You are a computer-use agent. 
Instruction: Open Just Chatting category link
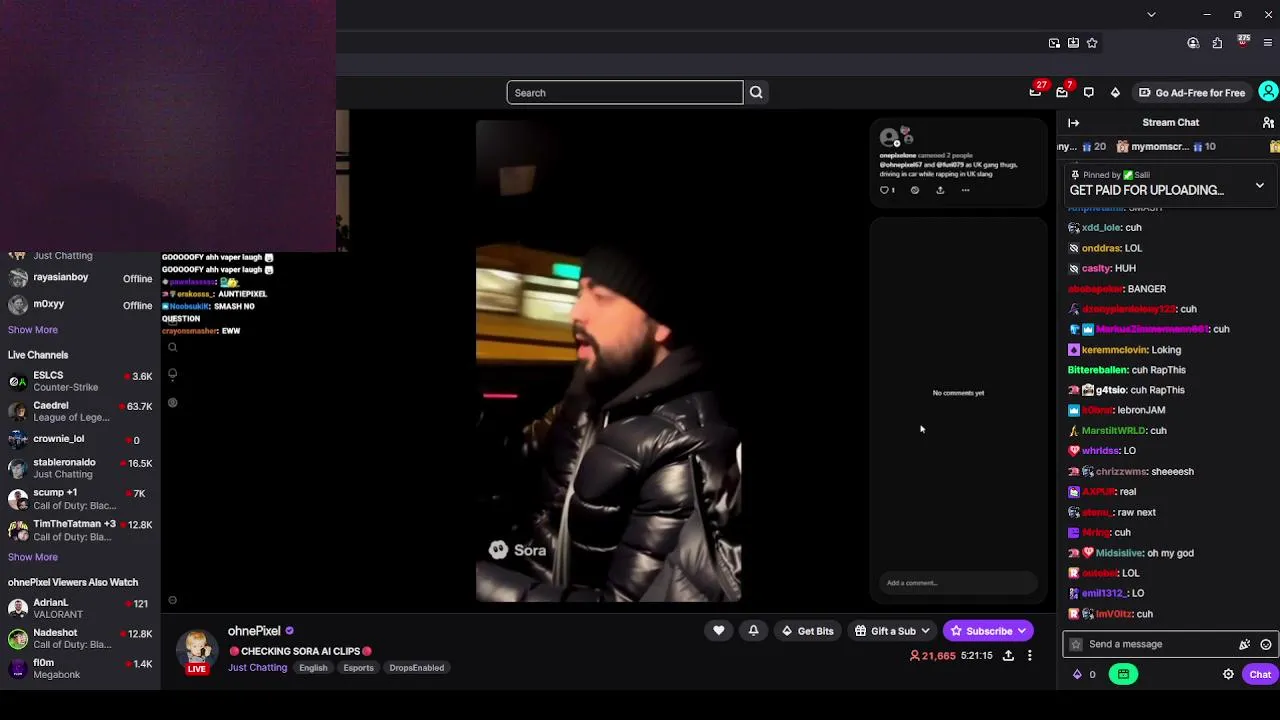pos(257,668)
